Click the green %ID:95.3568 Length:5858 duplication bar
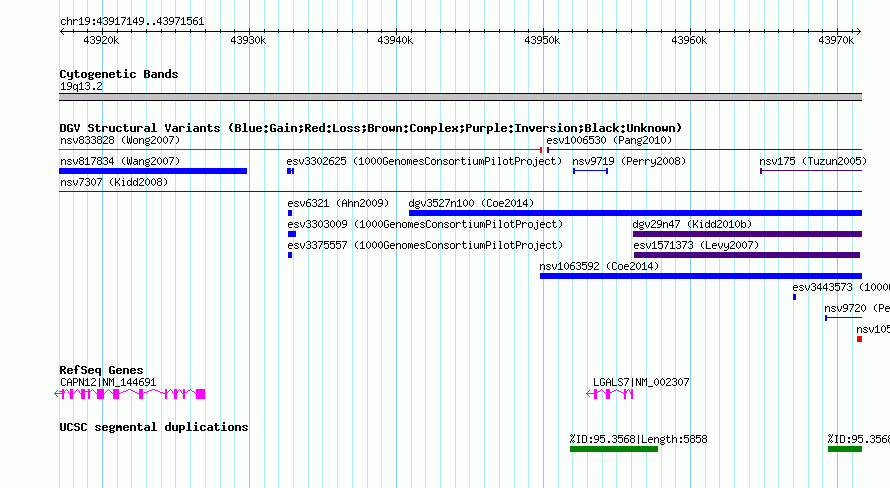 pyautogui.click(x=614, y=449)
